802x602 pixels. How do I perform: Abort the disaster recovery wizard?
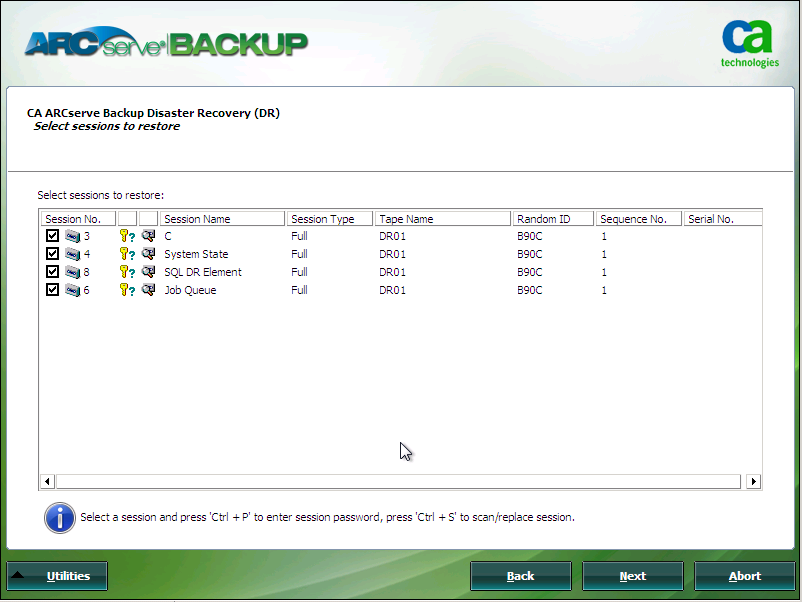pos(745,576)
